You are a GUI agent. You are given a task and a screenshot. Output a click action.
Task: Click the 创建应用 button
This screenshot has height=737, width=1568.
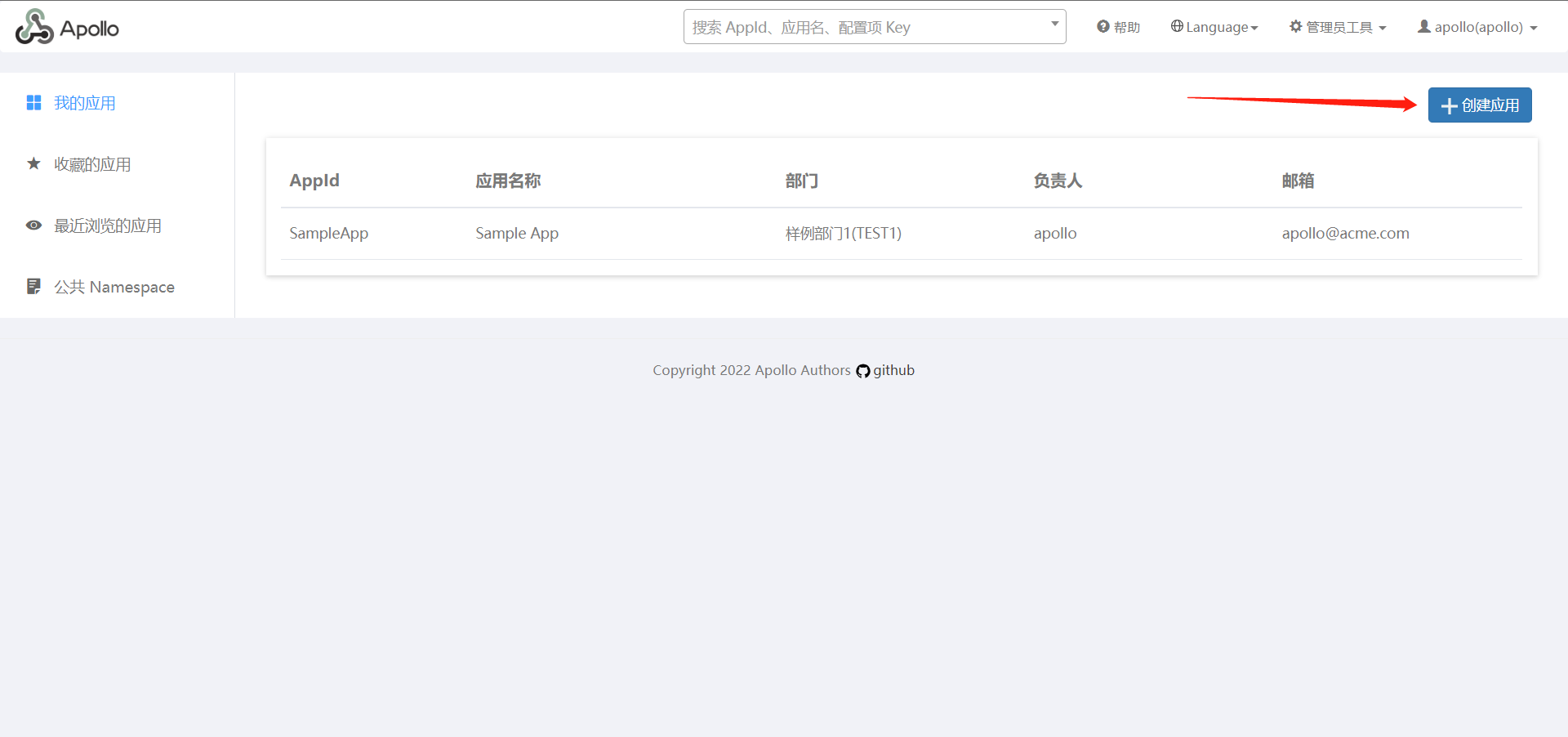1479,105
